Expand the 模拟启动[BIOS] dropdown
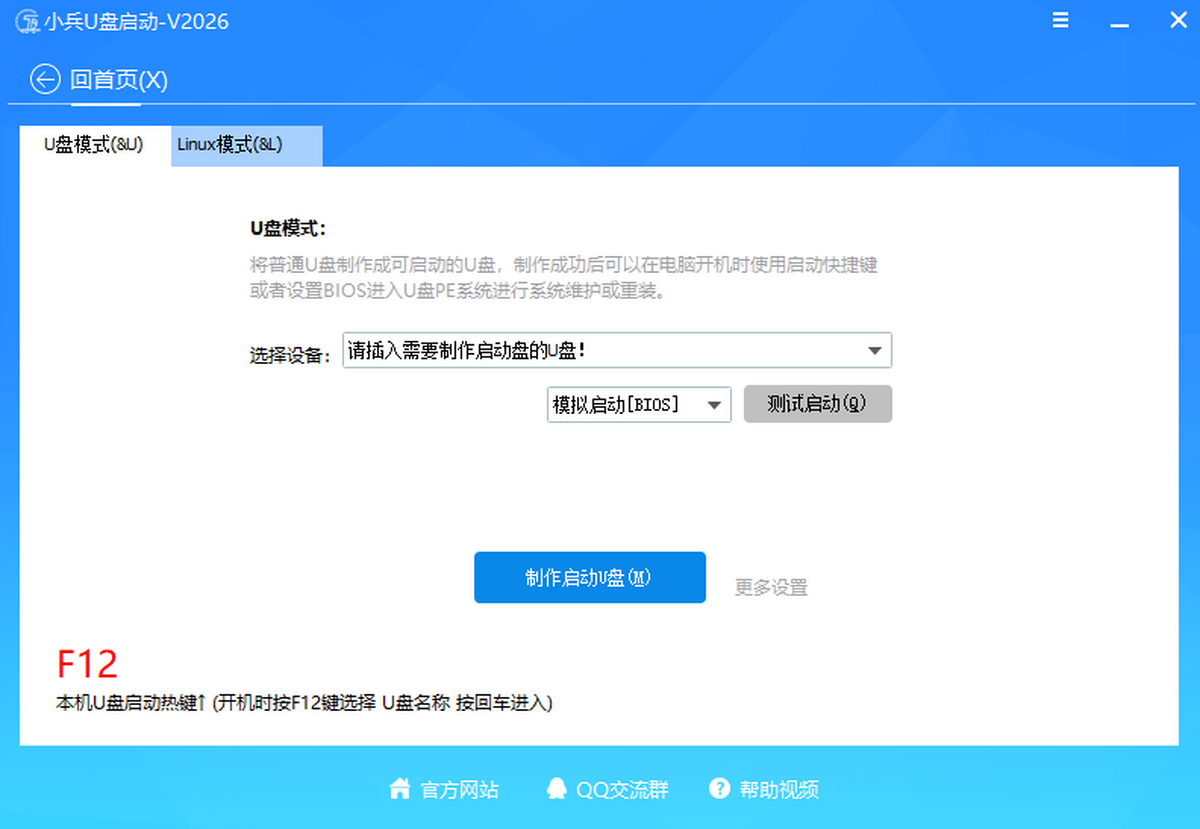The width and height of the screenshot is (1200, 829). (x=639, y=405)
